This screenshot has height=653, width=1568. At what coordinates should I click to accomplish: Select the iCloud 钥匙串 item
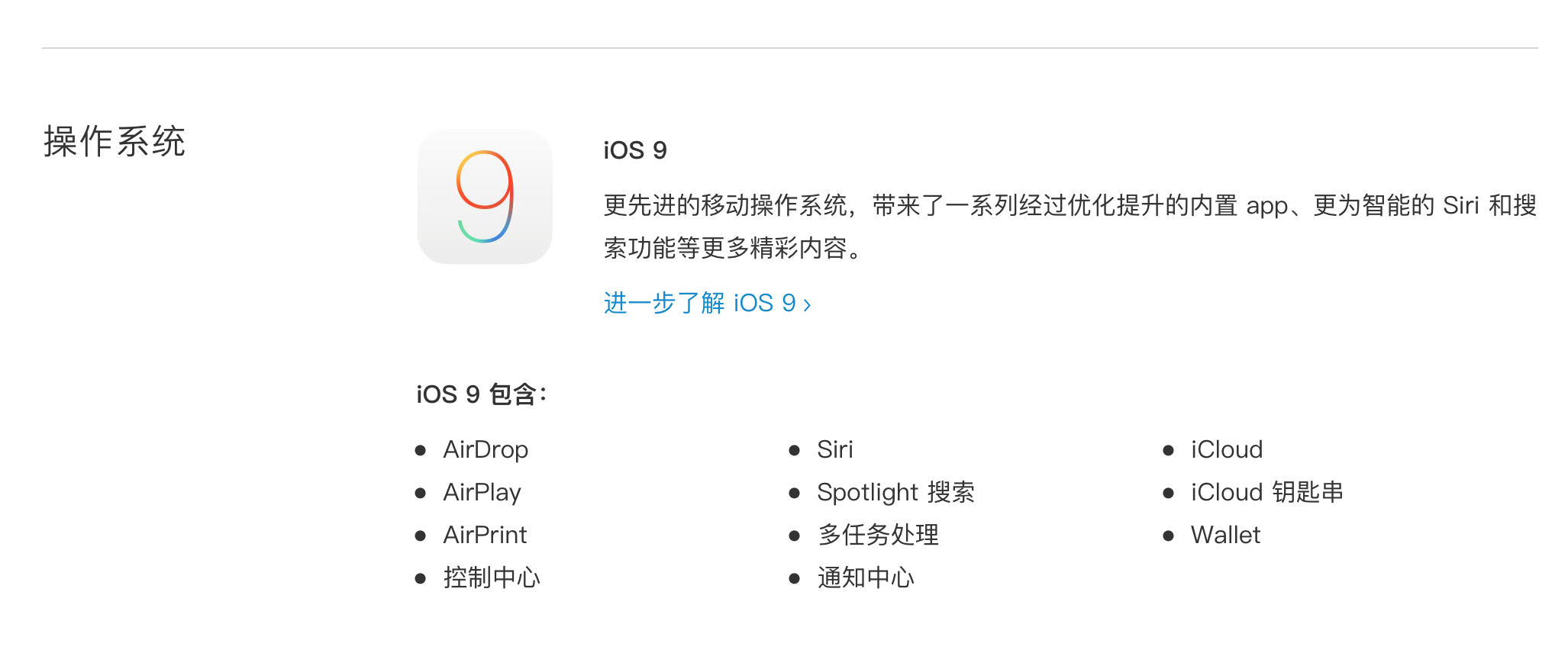point(1266,492)
